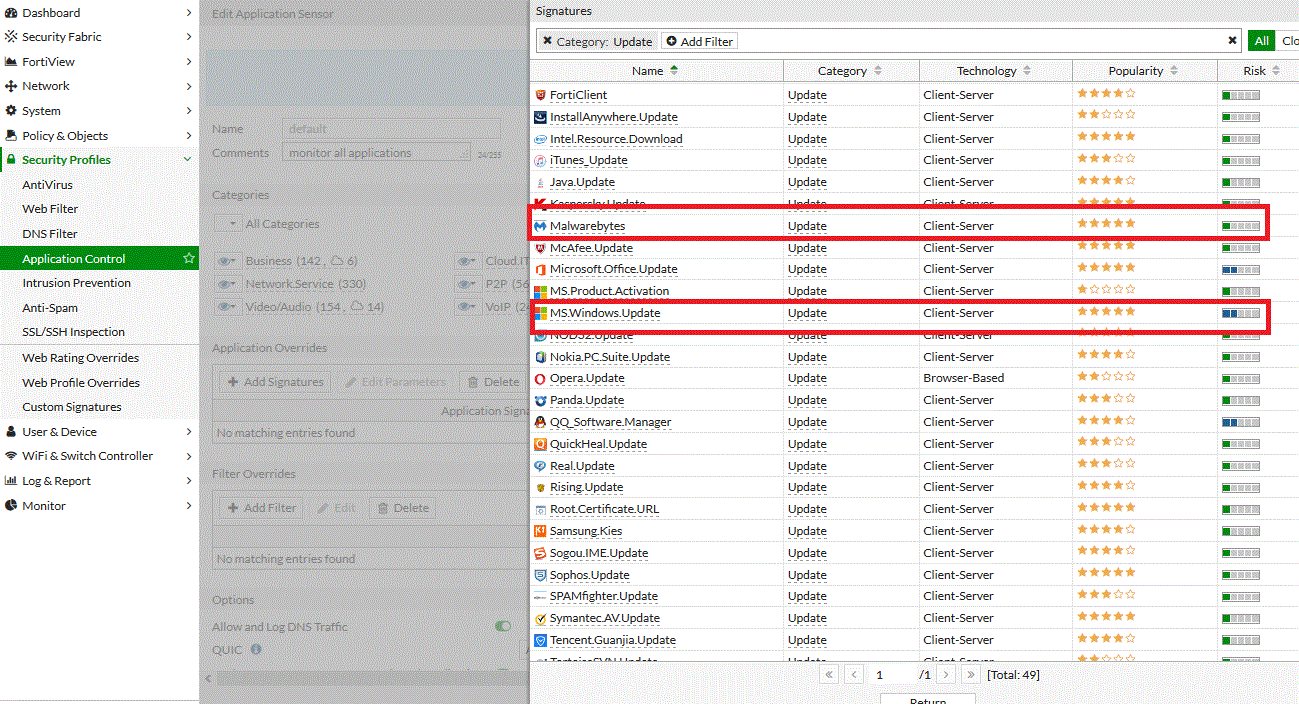Open the Web Filter menu item

[x=50, y=209]
